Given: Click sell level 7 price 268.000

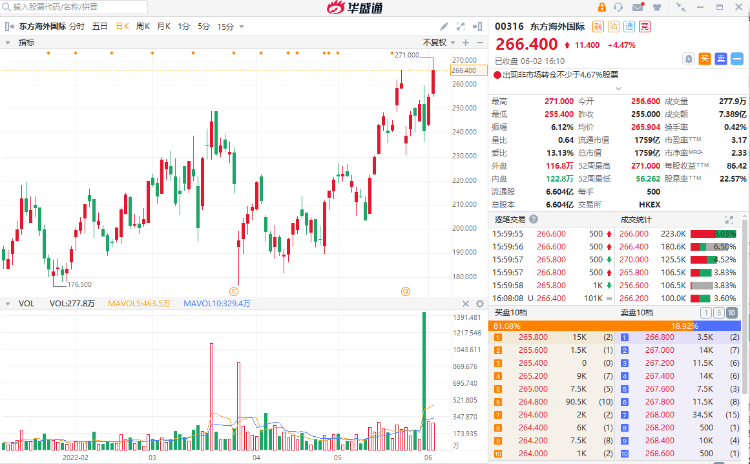Looking at the screenshot, I should (x=660, y=415).
